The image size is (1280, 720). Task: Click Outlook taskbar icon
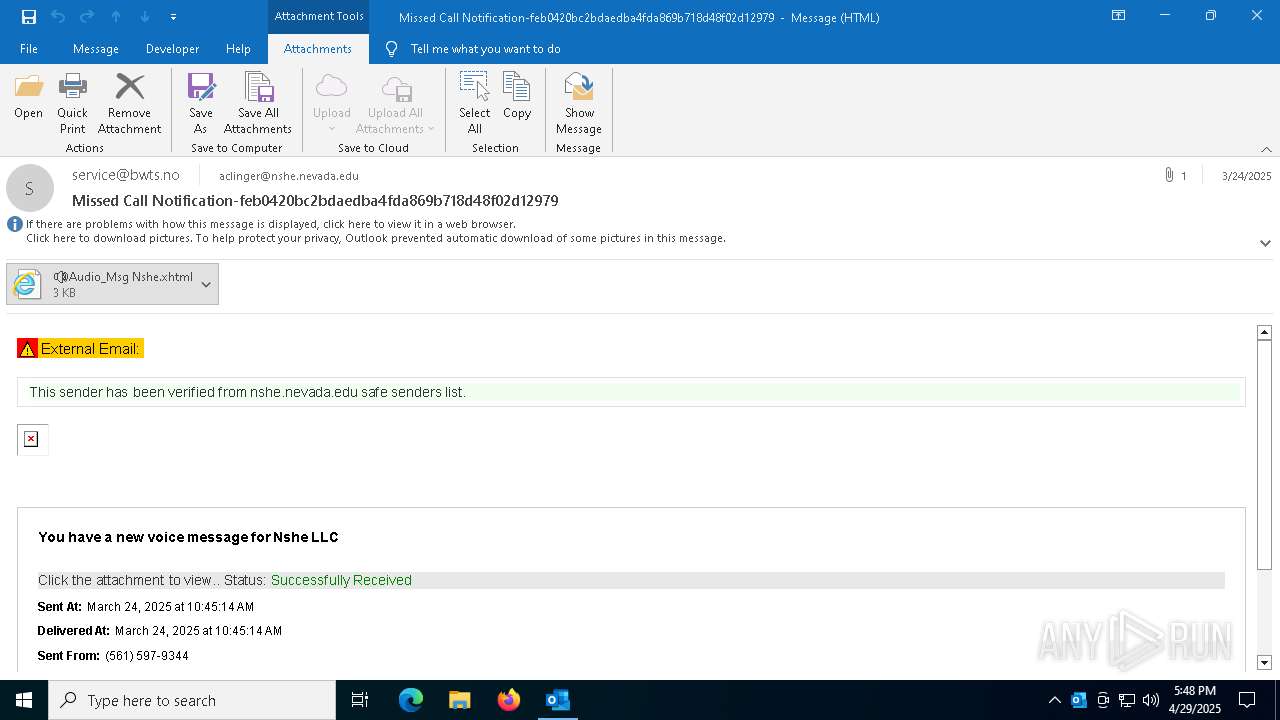click(558, 700)
